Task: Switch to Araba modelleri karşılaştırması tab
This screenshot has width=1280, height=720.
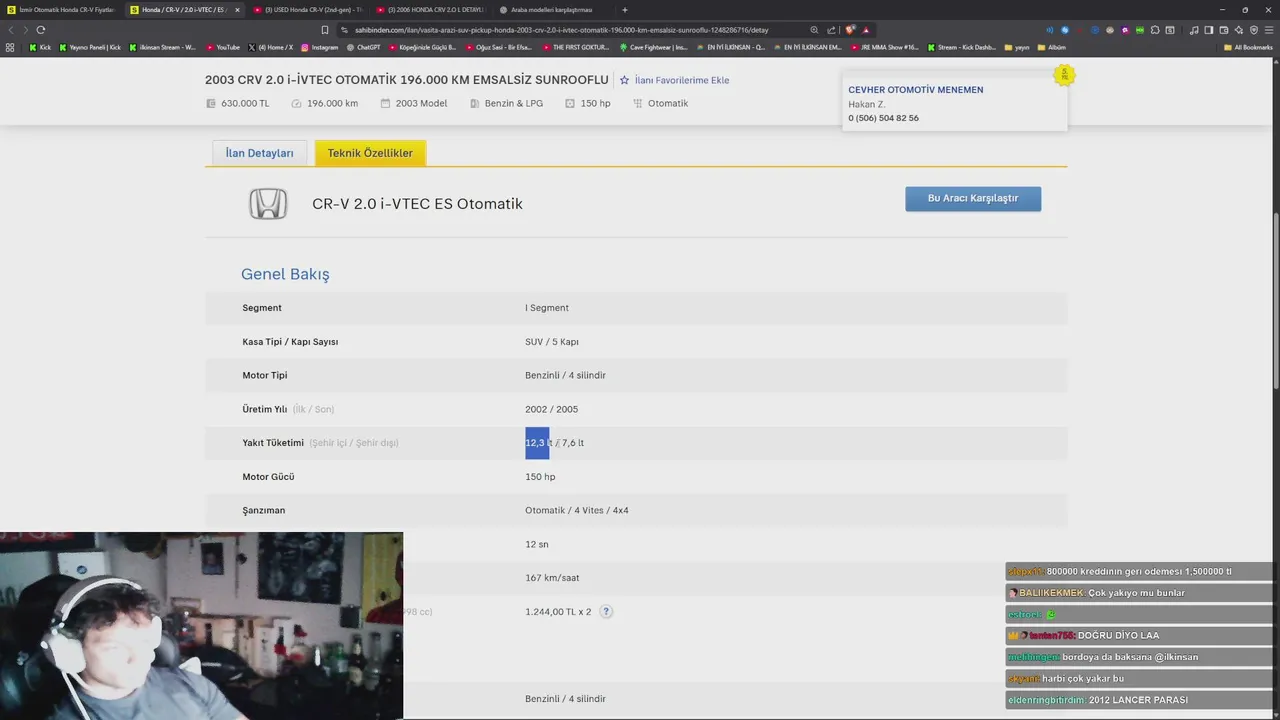Action: 552,10
